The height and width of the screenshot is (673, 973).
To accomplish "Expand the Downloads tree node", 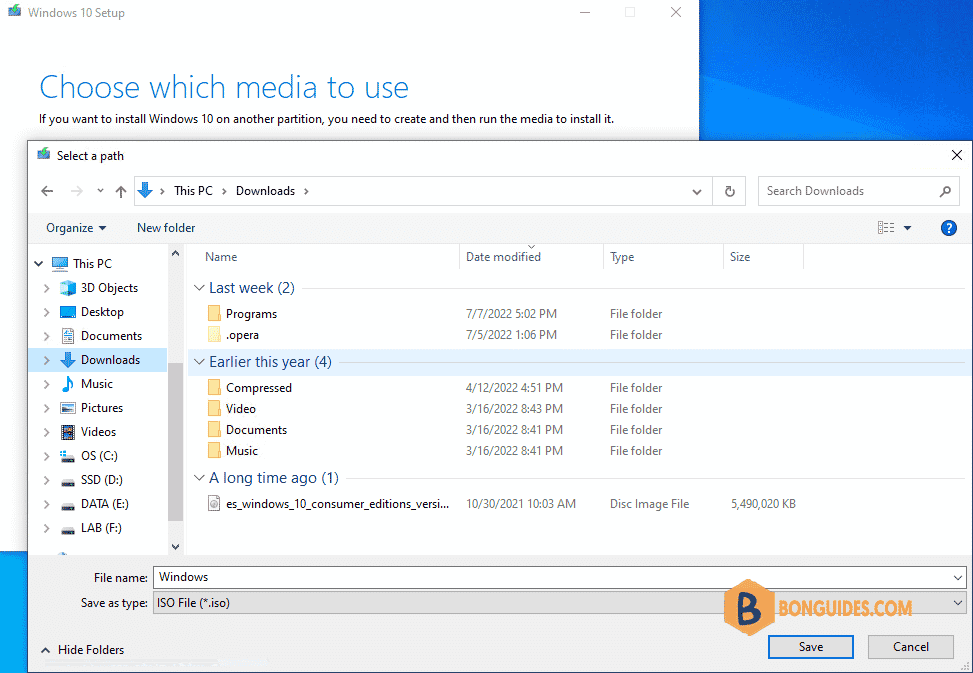I will [x=47, y=360].
